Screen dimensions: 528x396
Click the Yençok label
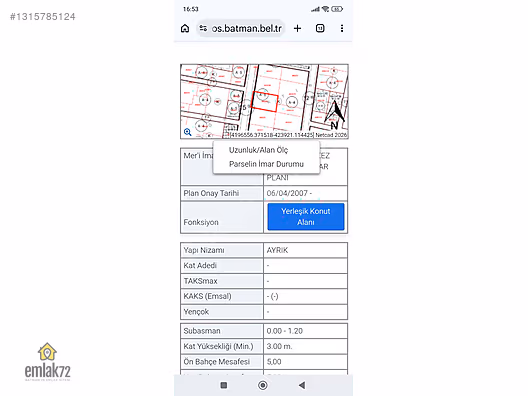point(196,312)
